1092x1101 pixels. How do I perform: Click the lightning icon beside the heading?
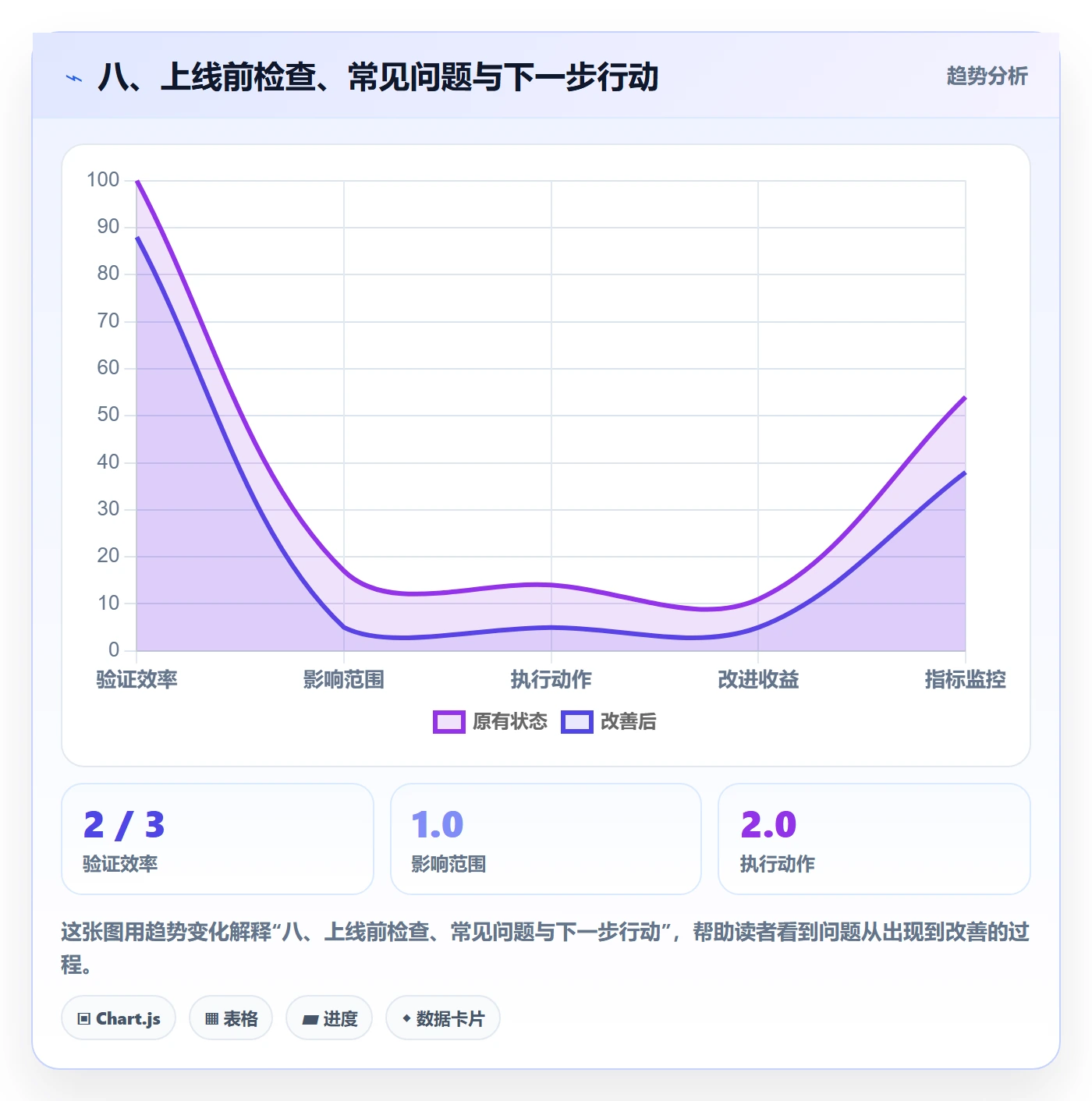click(74, 78)
